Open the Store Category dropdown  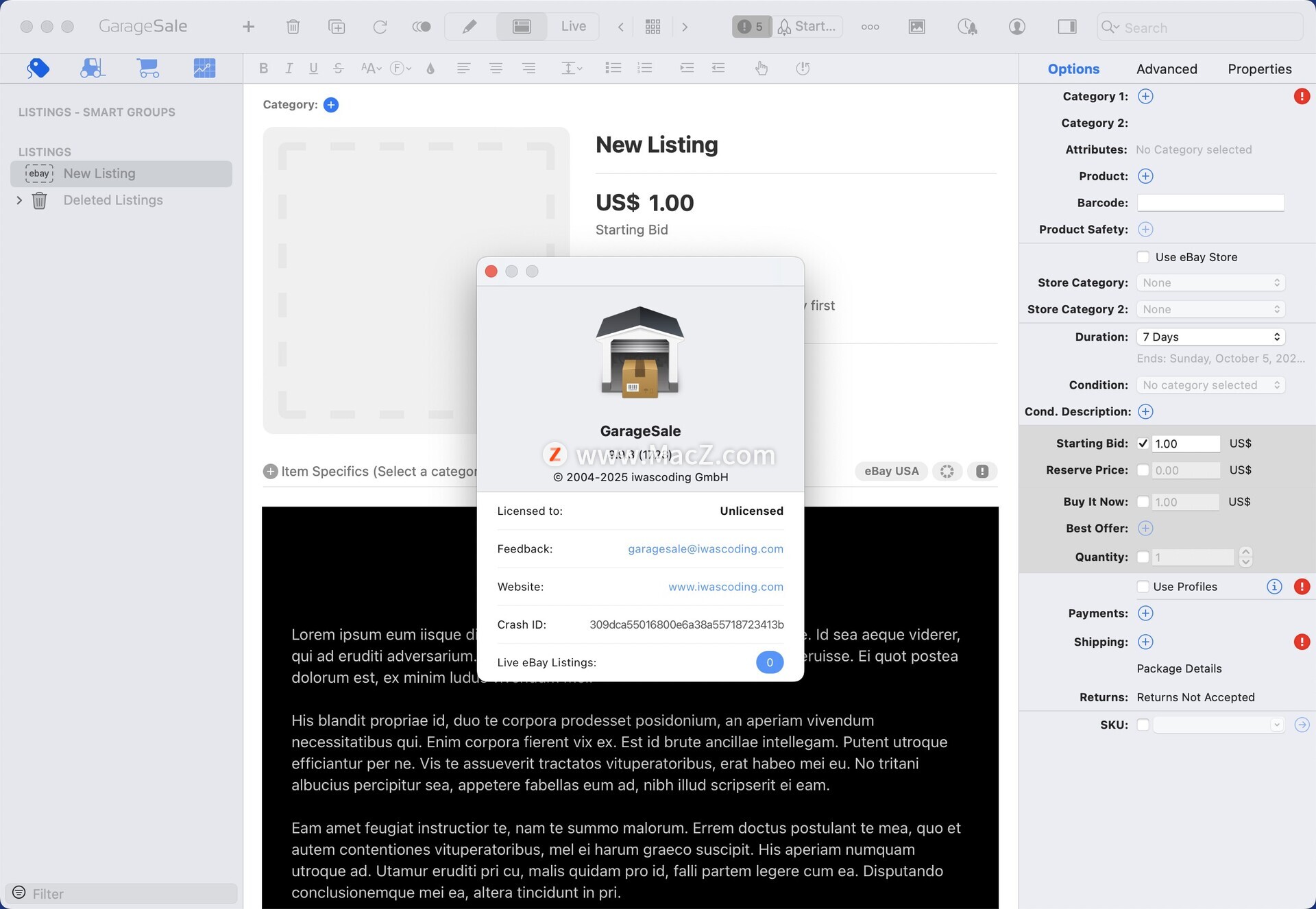coord(1210,282)
